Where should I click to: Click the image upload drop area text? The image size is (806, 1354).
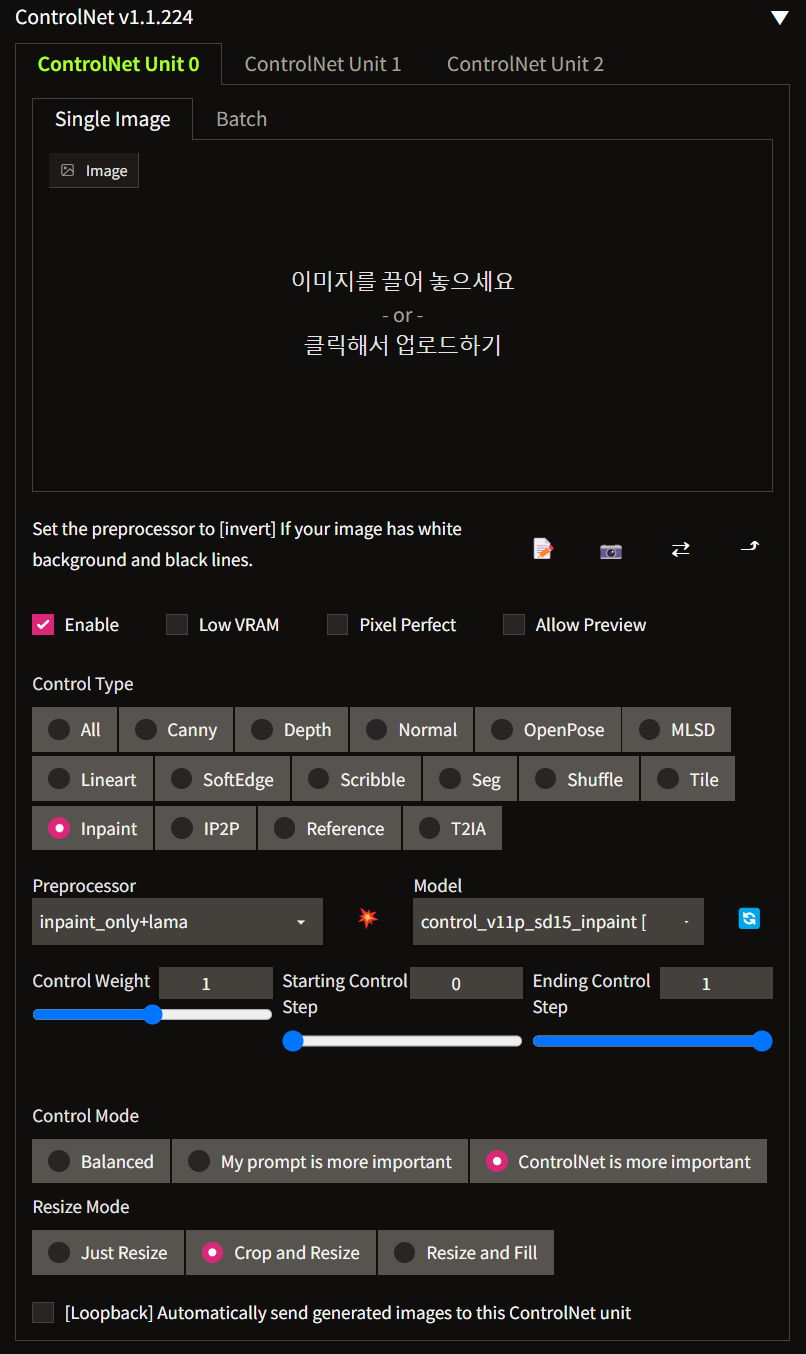click(402, 313)
